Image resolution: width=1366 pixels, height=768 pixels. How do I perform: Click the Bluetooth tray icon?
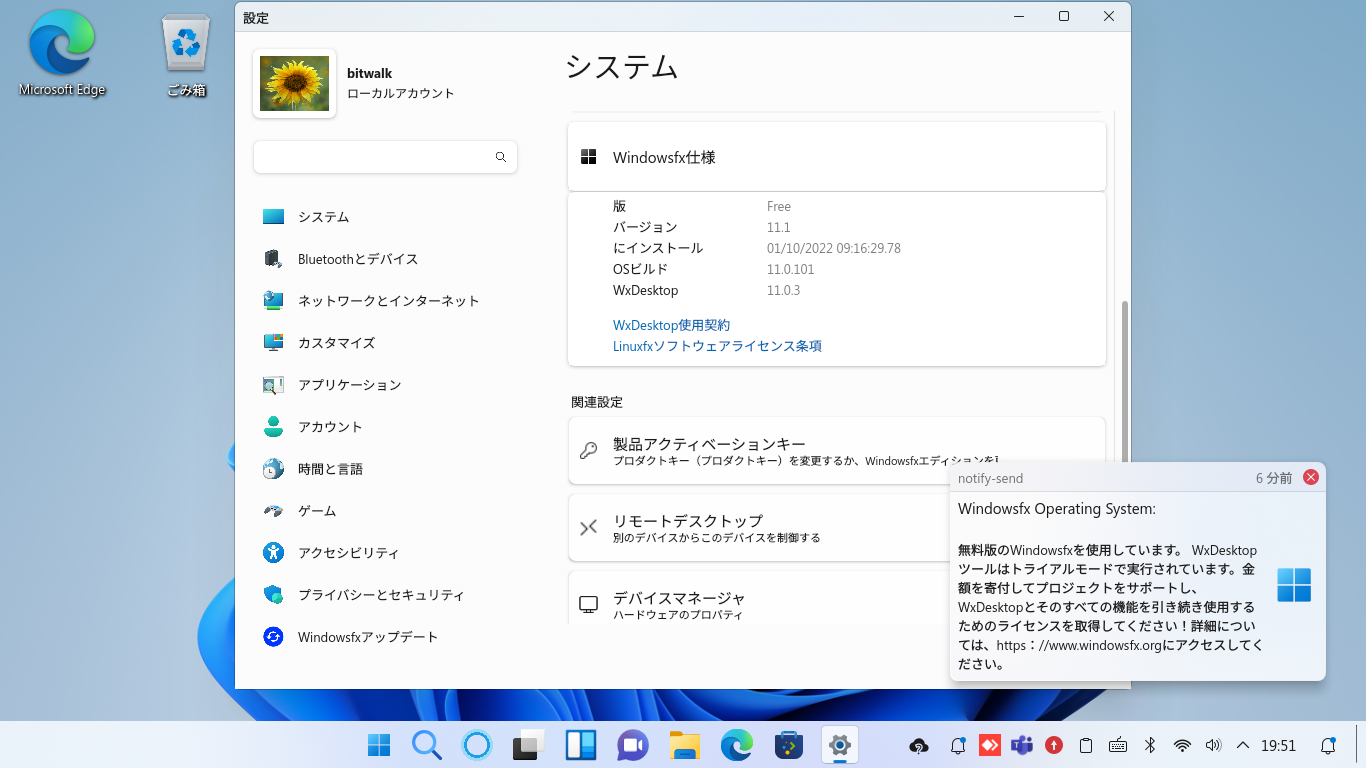(x=1150, y=745)
